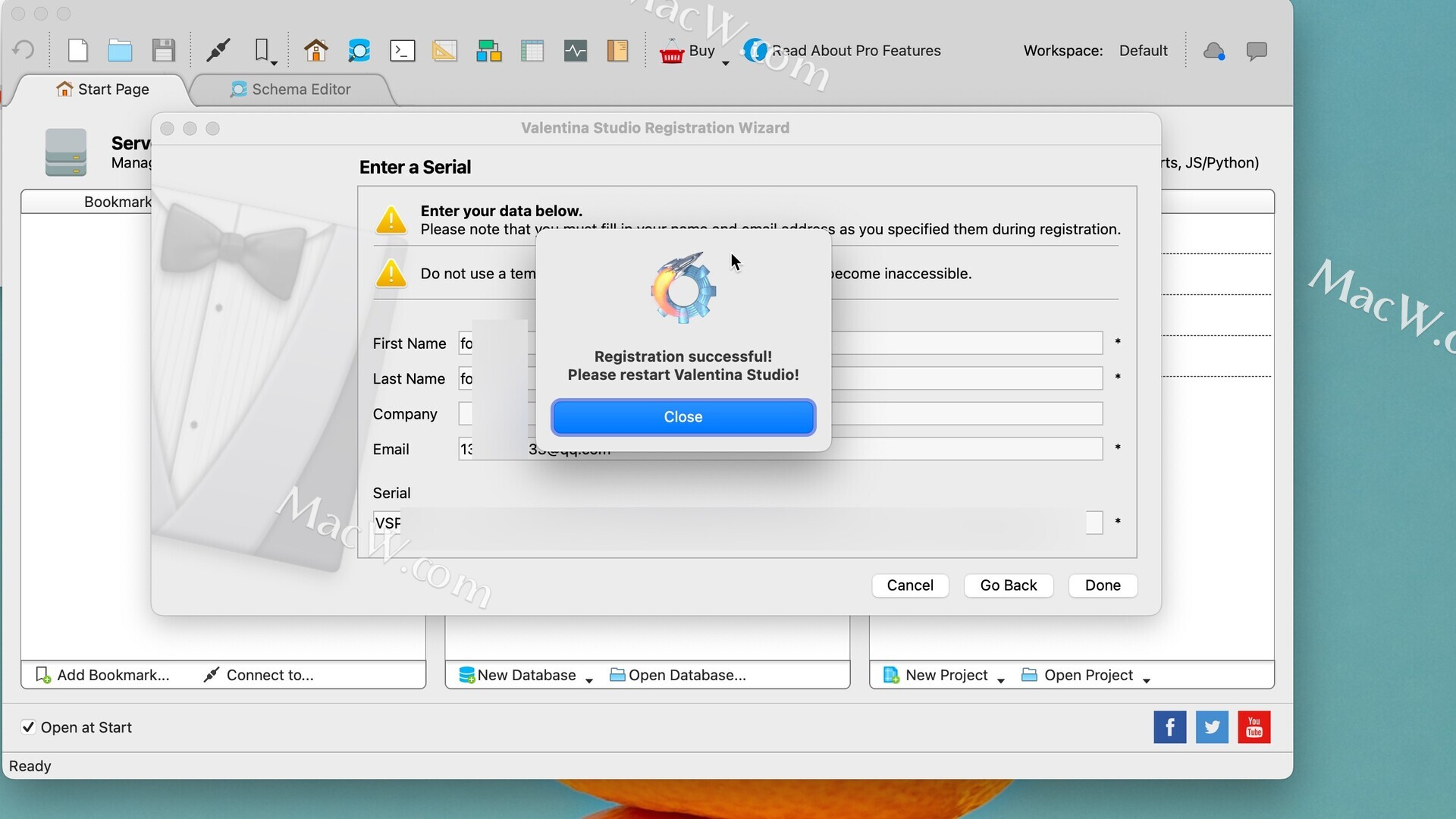Select the Default workspace value
Image resolution: width=1456 pixels, height=819 pixels.
click(1143, 51)
